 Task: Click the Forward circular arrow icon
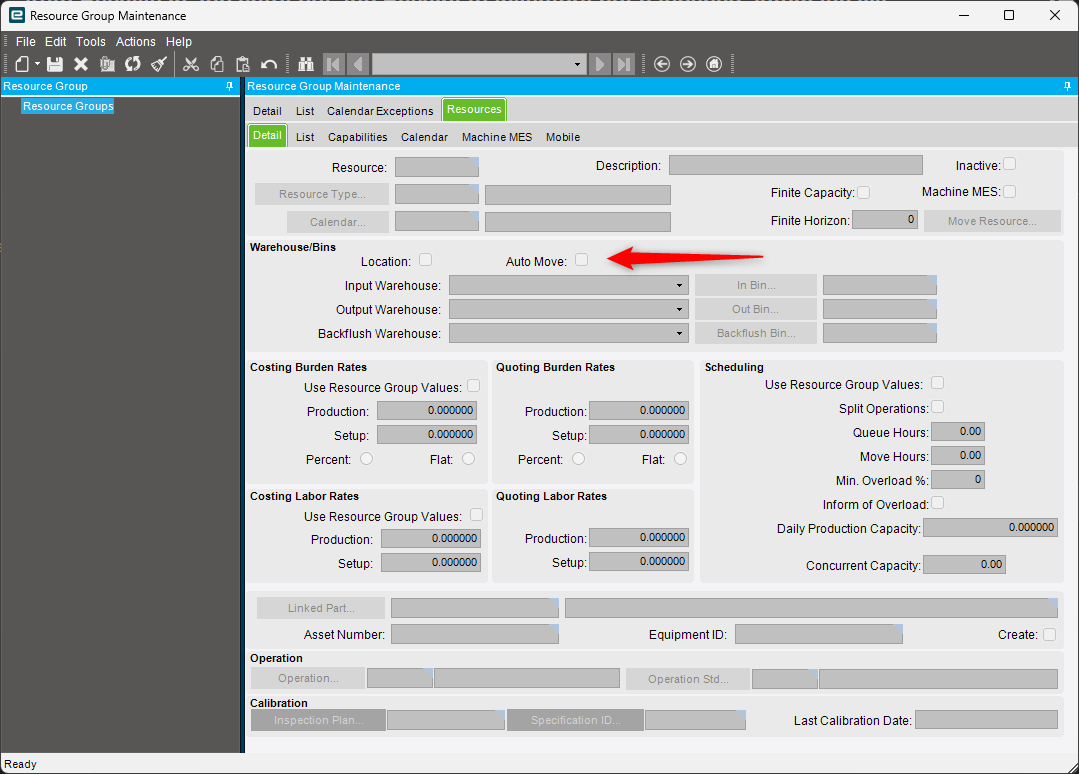pyautogui.click(x=688, y=64)
